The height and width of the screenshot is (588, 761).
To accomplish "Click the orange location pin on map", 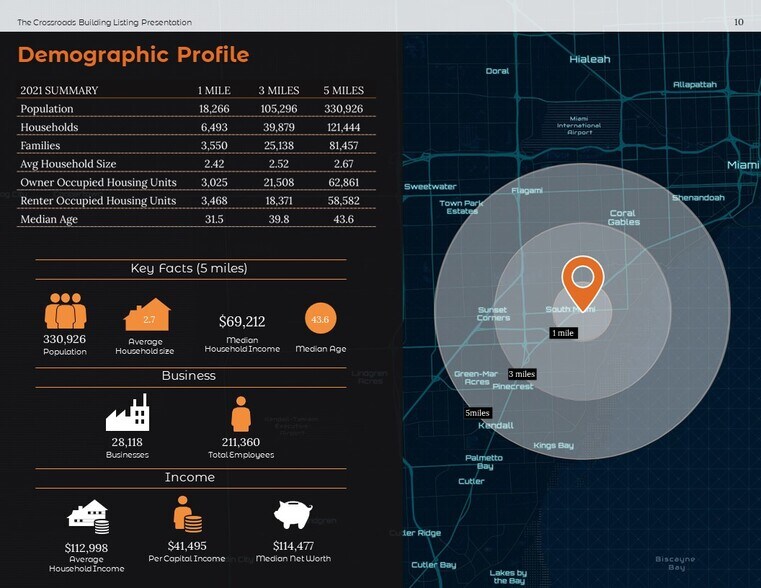I will pos(582,282).
